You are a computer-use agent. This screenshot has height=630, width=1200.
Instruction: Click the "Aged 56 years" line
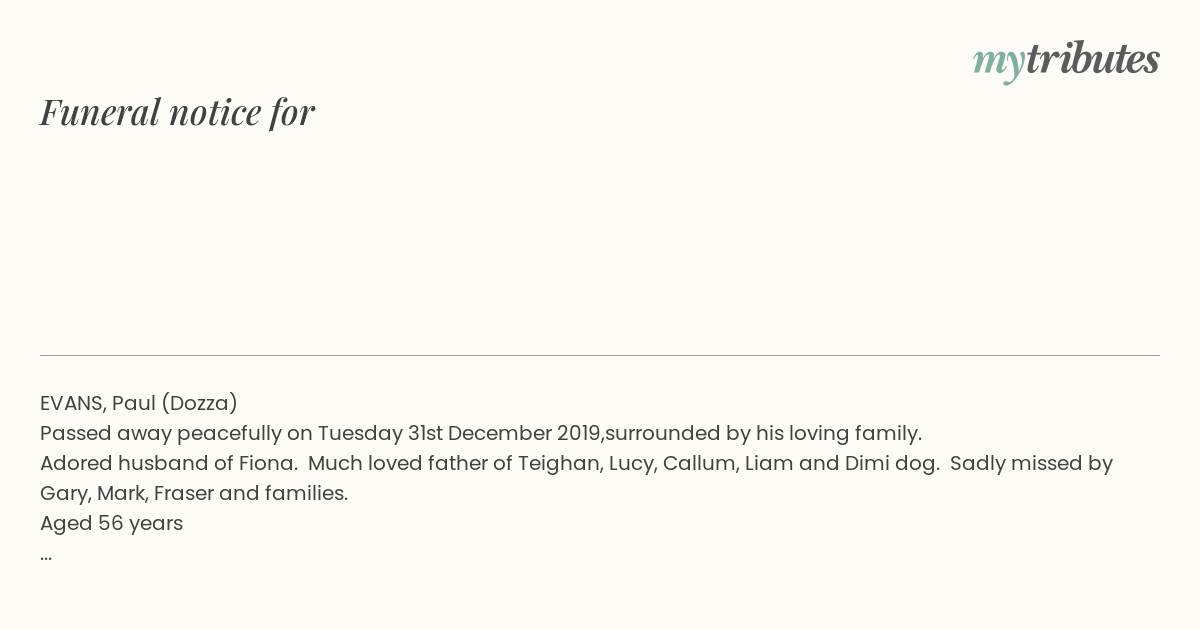pos(111,523)
